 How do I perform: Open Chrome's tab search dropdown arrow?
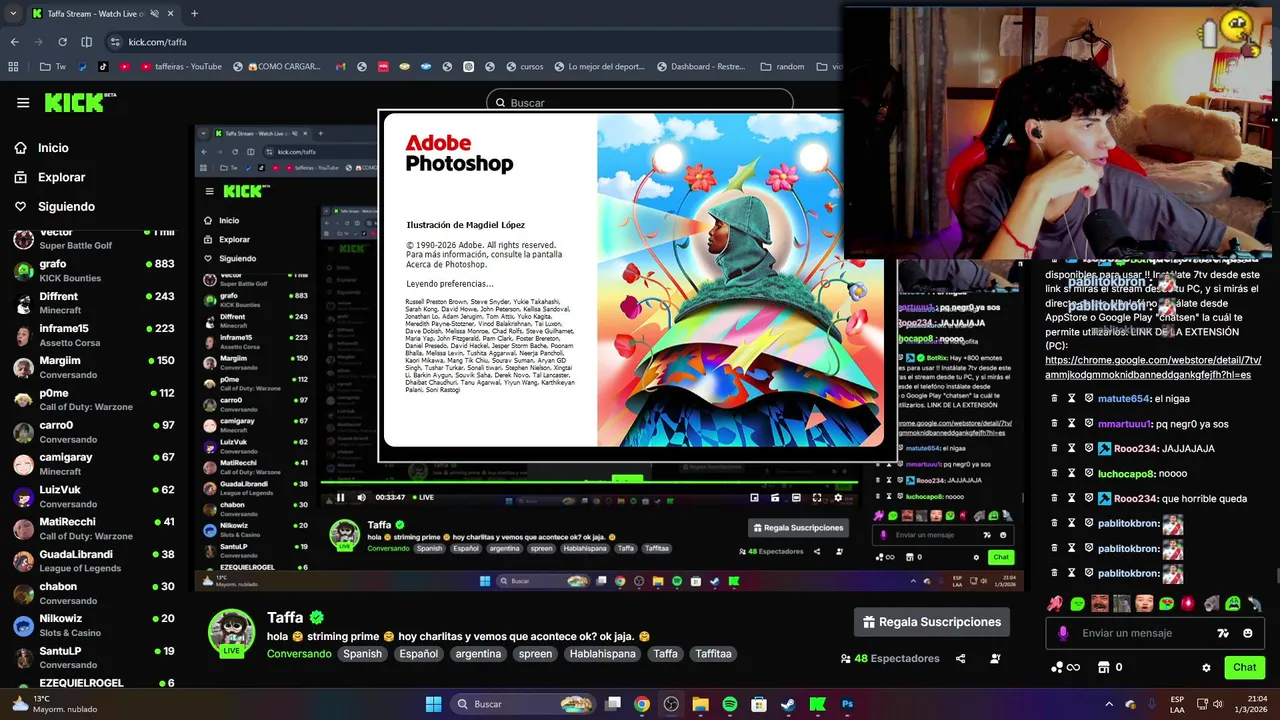11,14
